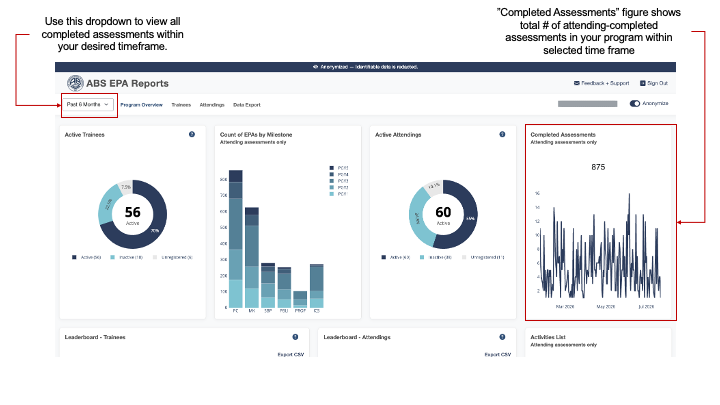This screenshot has height=405, width=720.
Task: Click the May 2026 axis label
Action: point(606,307)
